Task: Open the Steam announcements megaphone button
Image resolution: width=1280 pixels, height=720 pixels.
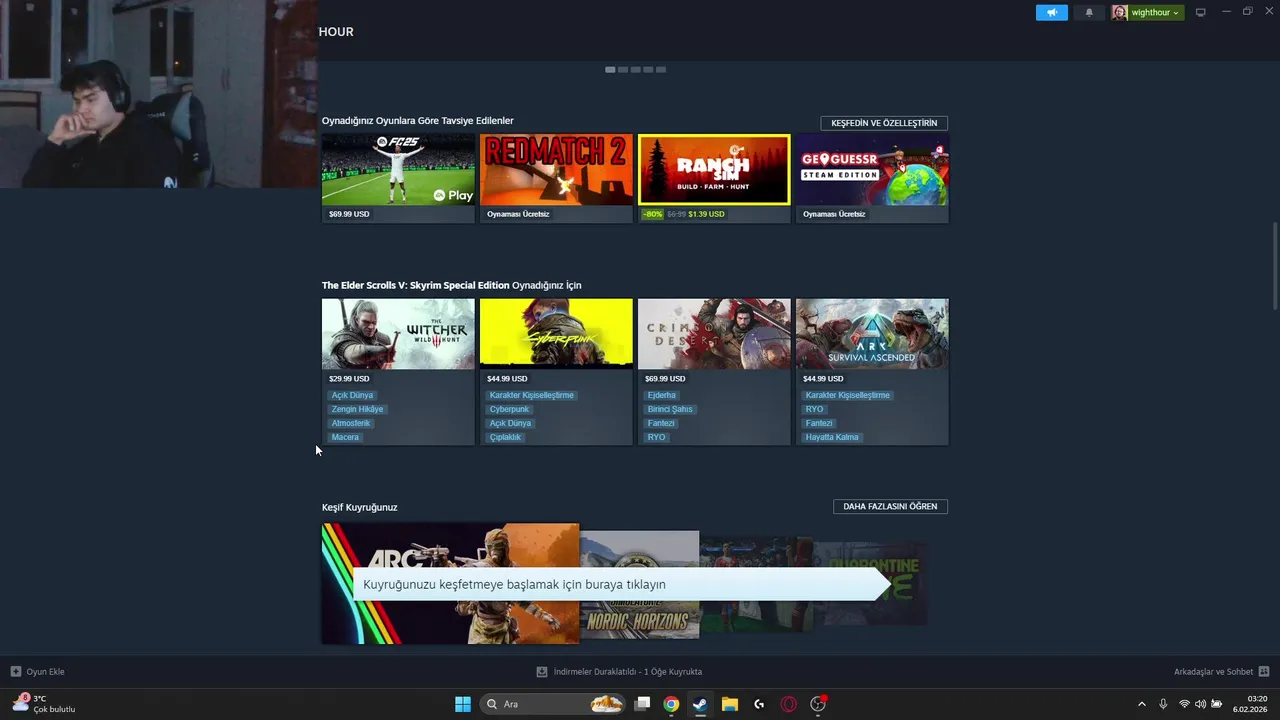Action: [x=1051, y=12]
